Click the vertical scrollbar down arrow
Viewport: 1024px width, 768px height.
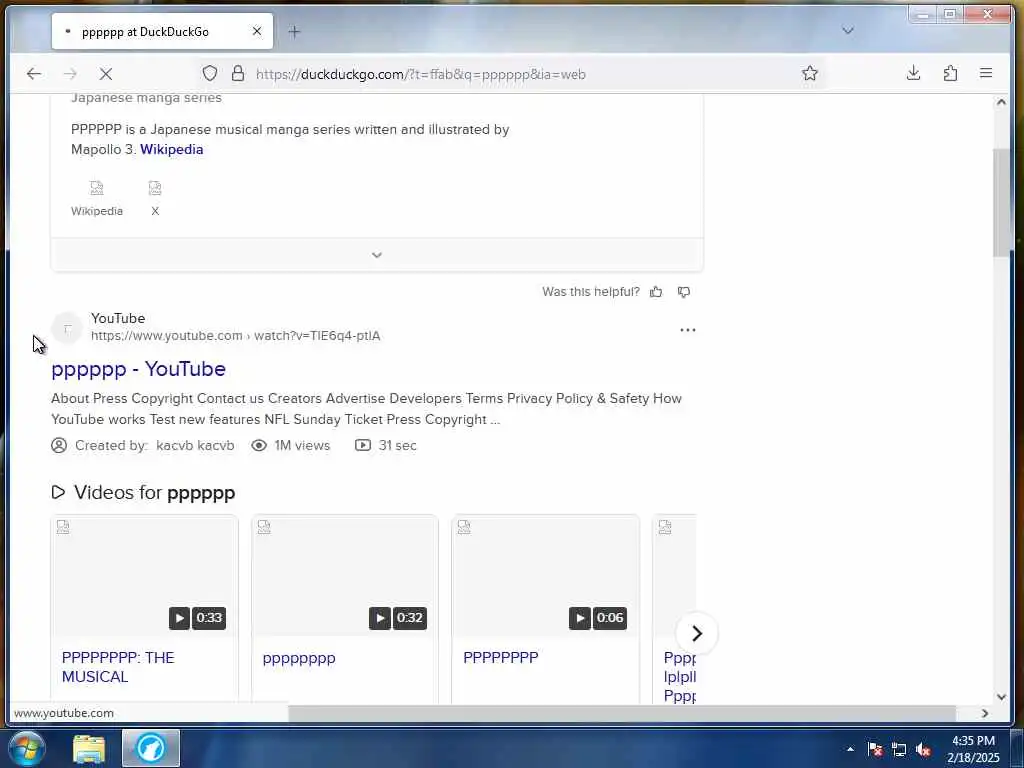coord(1001,697)
